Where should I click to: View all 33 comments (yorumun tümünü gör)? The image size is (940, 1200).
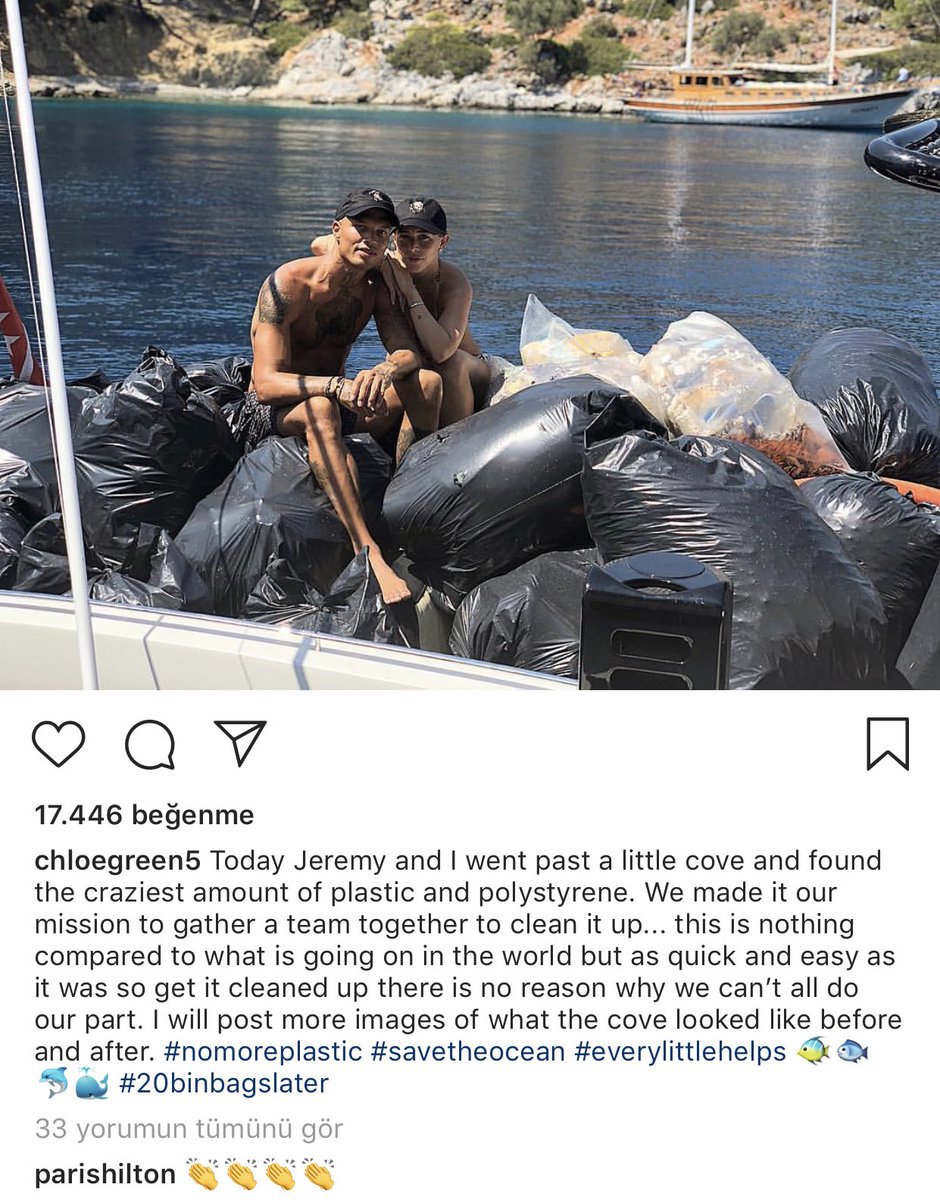[x=189, y=1129]
